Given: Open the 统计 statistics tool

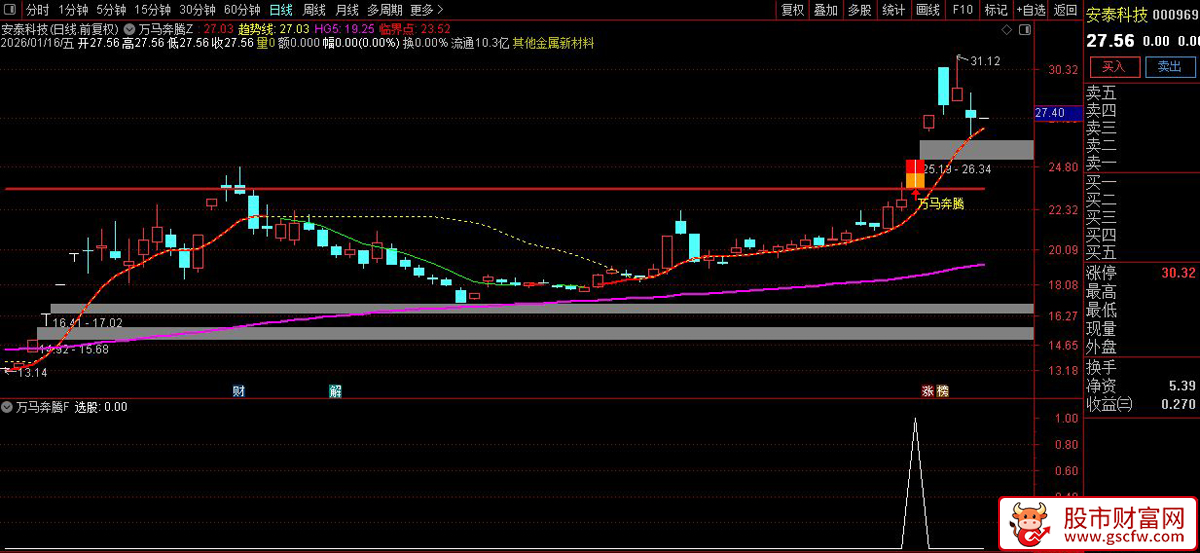Looking at the screenshot, I should click(893, 10).
